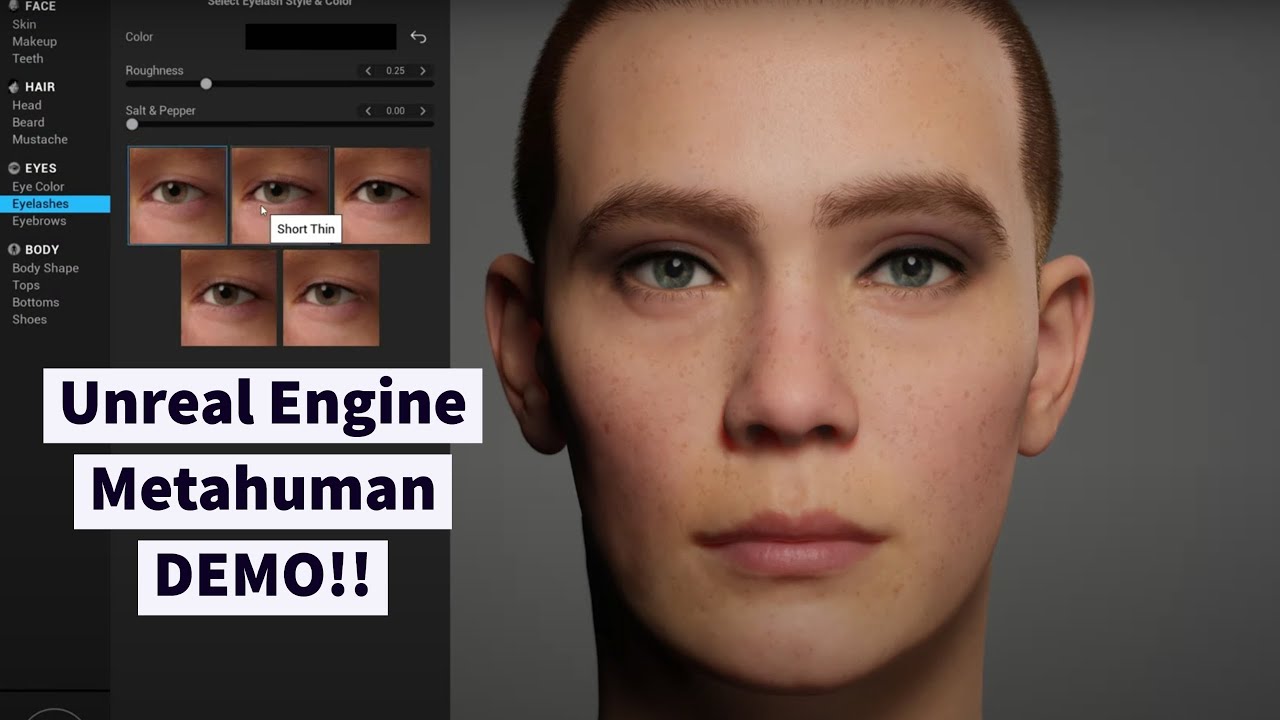Select the Short Thin eyelash thumbnail
Viewport: 1280px width, 720px height.
pyautogui.click(x=280, y=195)
